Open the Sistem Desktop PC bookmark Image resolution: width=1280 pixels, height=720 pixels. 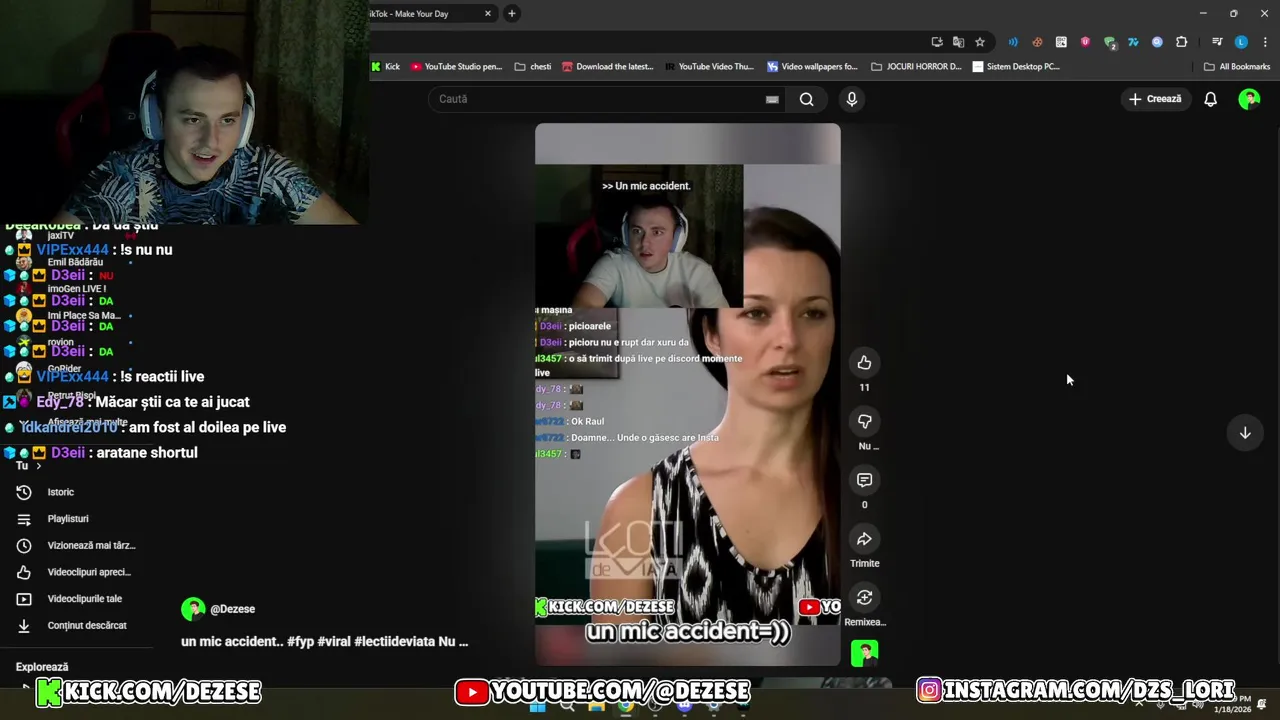pyautogui.click(x=1016, y=67)
